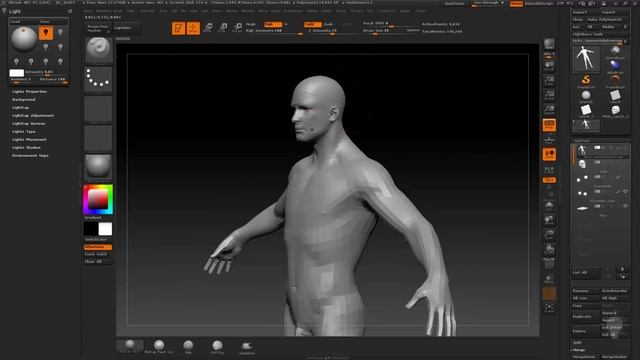
Task: Pick a hue in the color picker
Action: tap(98, 200)
